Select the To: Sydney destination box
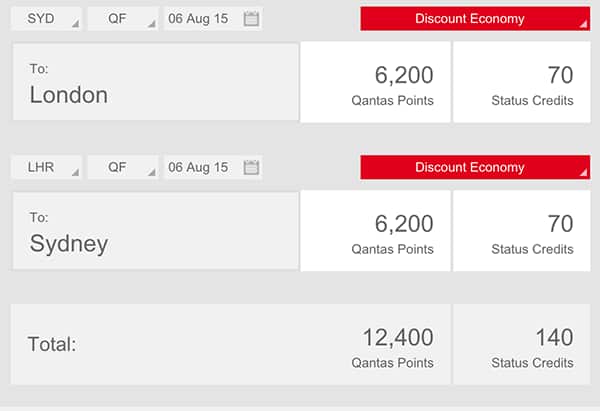600x411 pixels. click(x=155, y=231)
